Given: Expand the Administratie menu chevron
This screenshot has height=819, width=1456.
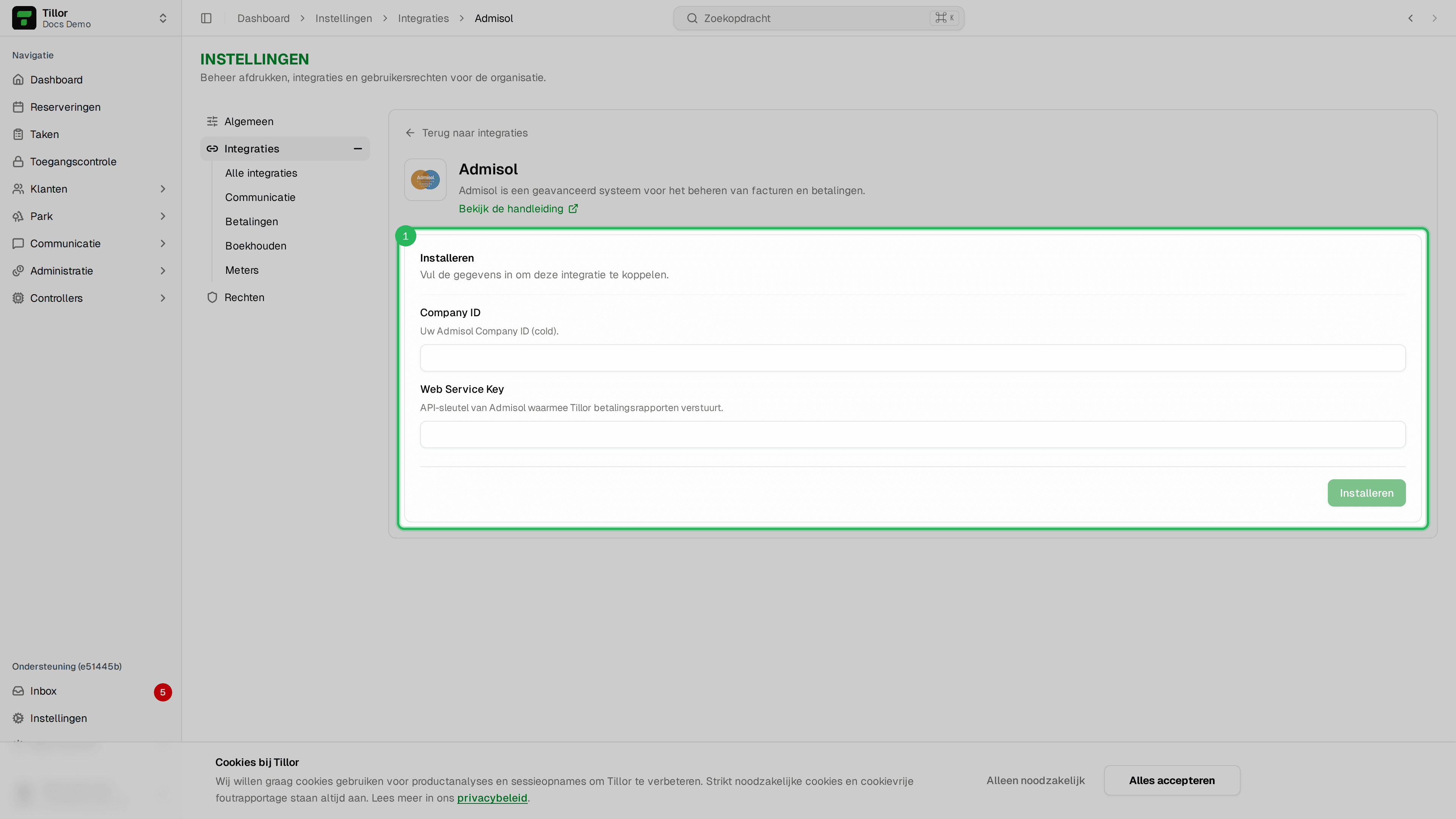Looking at the screenshot, I should click(x=163, y=271).
